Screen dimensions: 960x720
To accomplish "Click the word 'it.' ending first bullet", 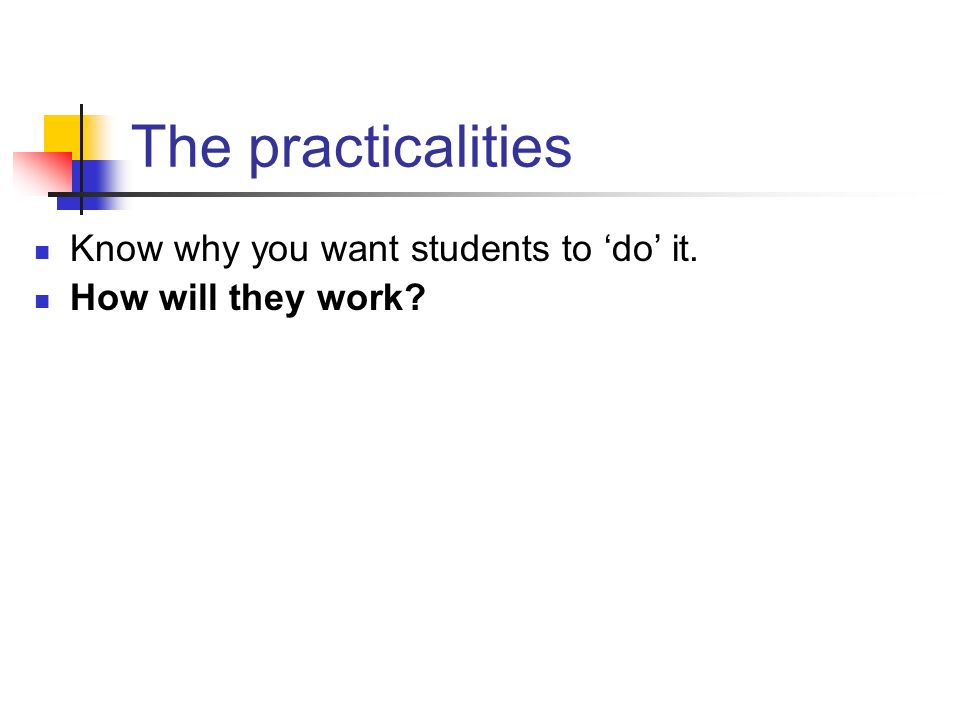I will click(x=685, y=249).
